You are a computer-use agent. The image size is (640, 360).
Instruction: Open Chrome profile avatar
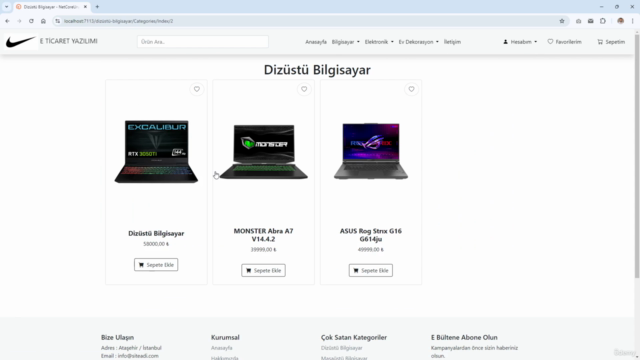point(620,21)
